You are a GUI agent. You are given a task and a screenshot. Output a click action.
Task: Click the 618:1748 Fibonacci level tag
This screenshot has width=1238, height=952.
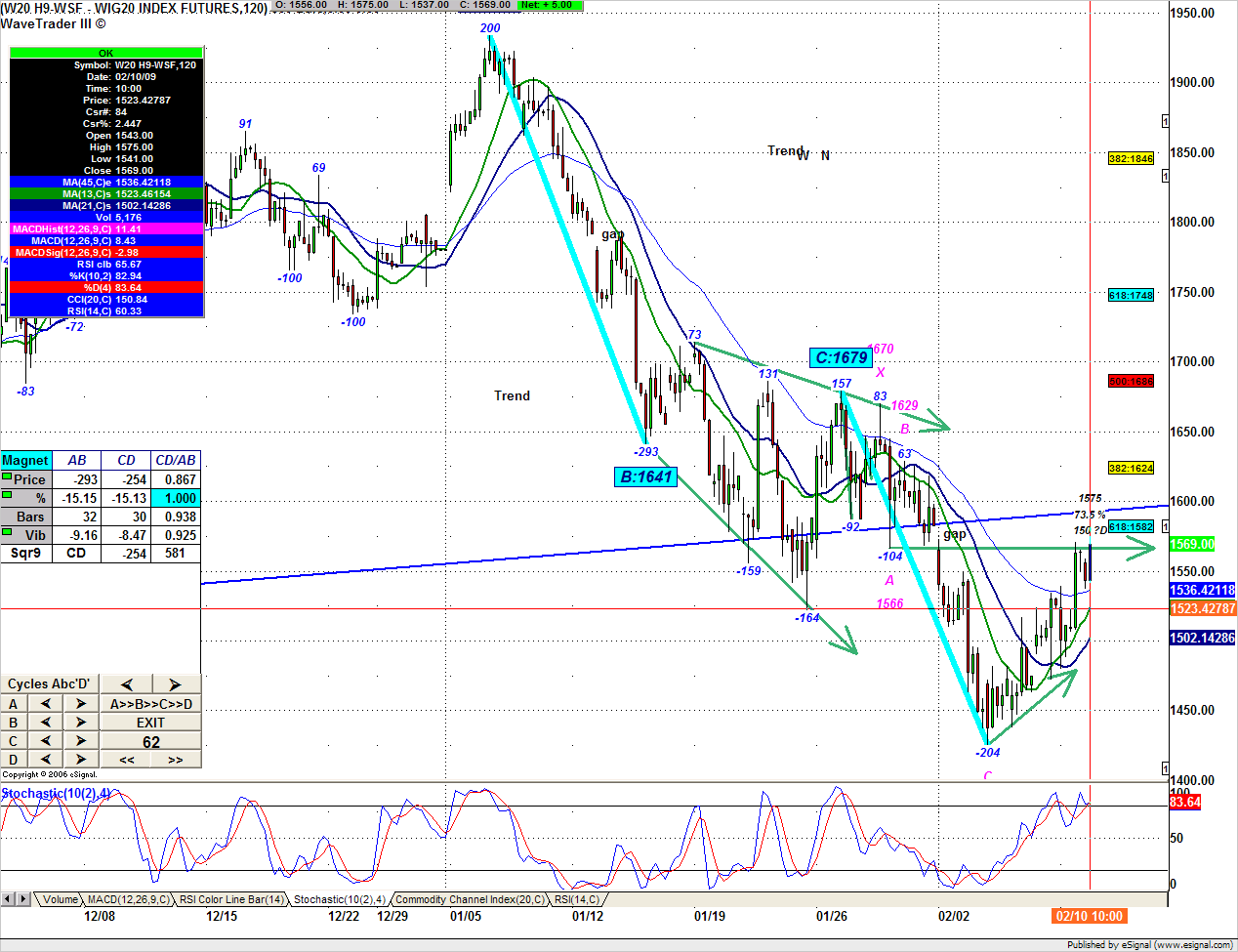click(x=1131, y=295)
